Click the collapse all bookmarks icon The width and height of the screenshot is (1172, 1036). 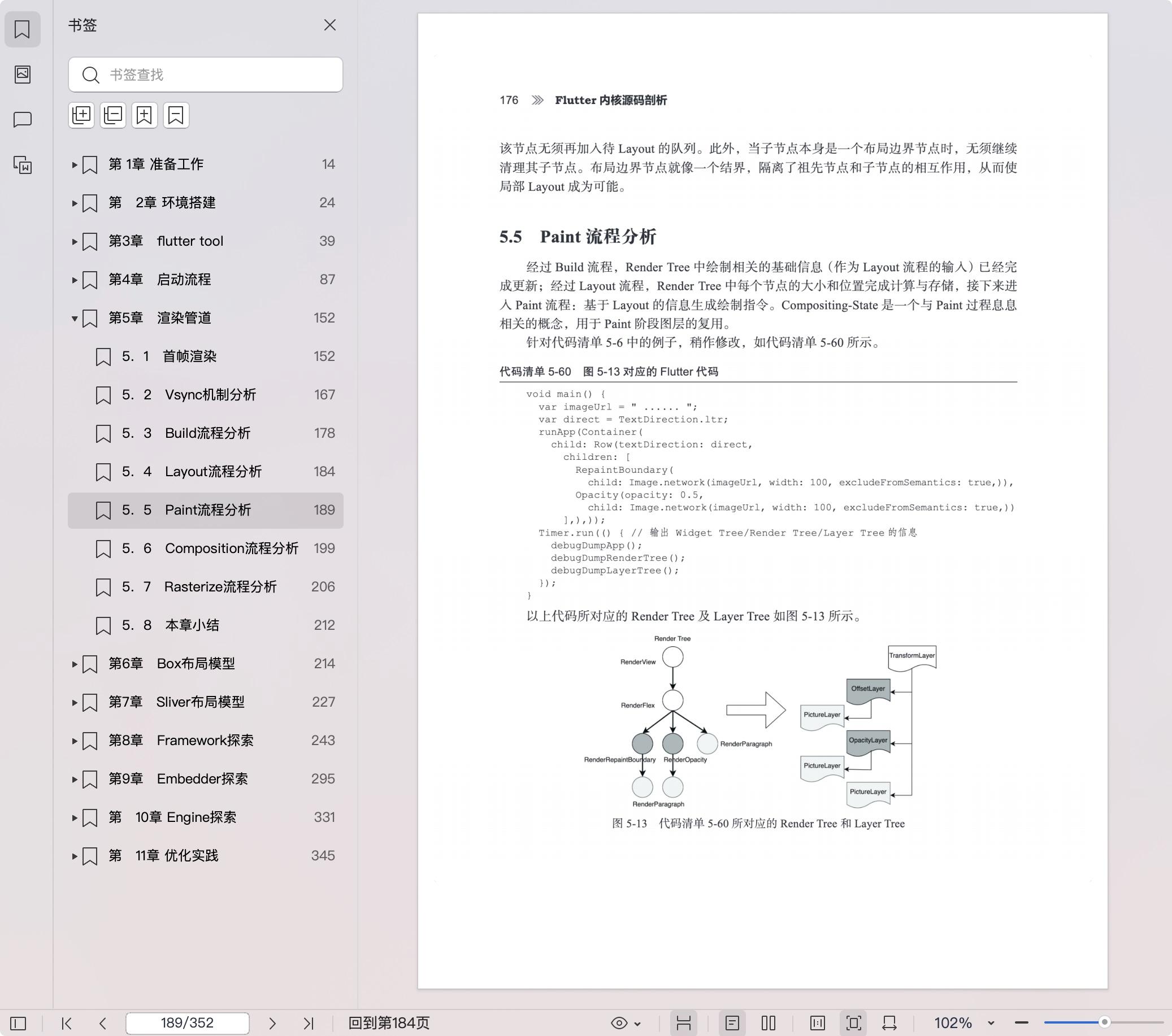tap(113, 115)
